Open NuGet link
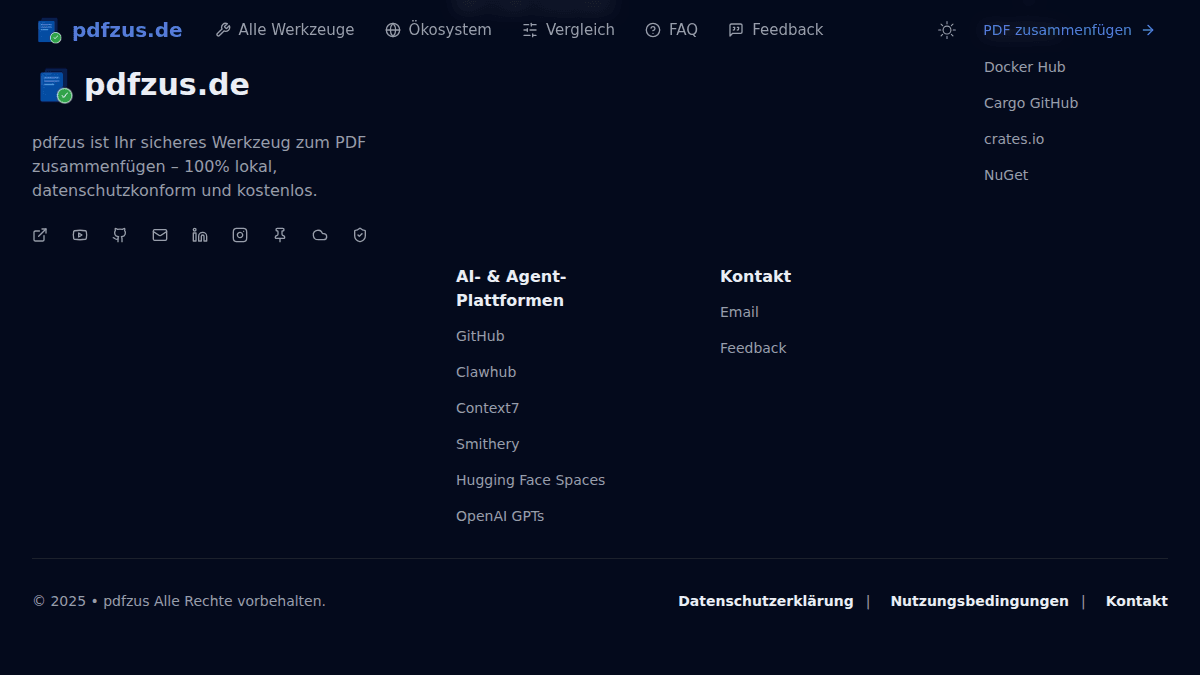Viewport: 1200px width, 675px height. (x=1006, y=175)
